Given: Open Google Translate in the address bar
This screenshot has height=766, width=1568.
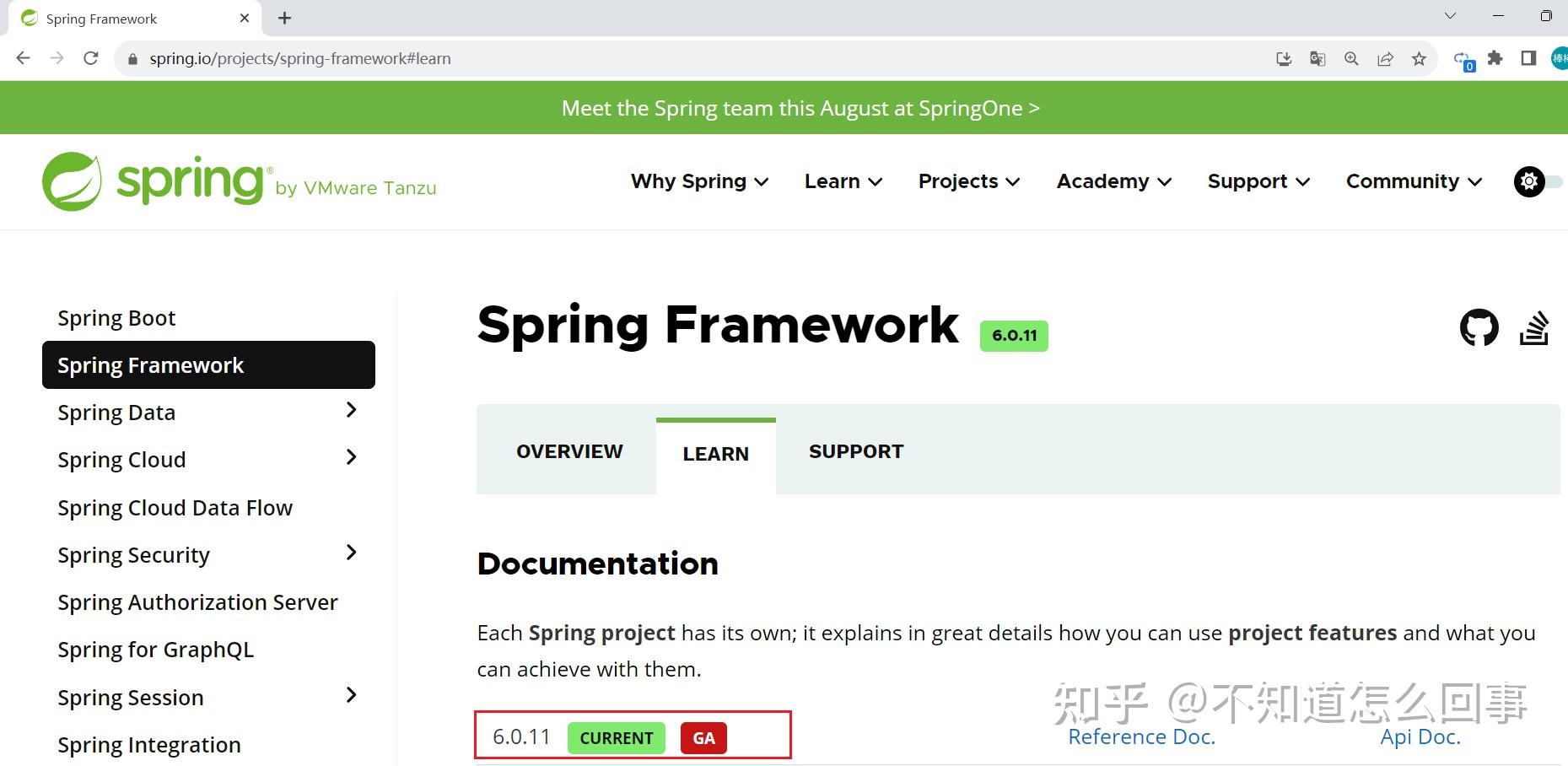Looking at the screenshot, I should [1317, 58].
